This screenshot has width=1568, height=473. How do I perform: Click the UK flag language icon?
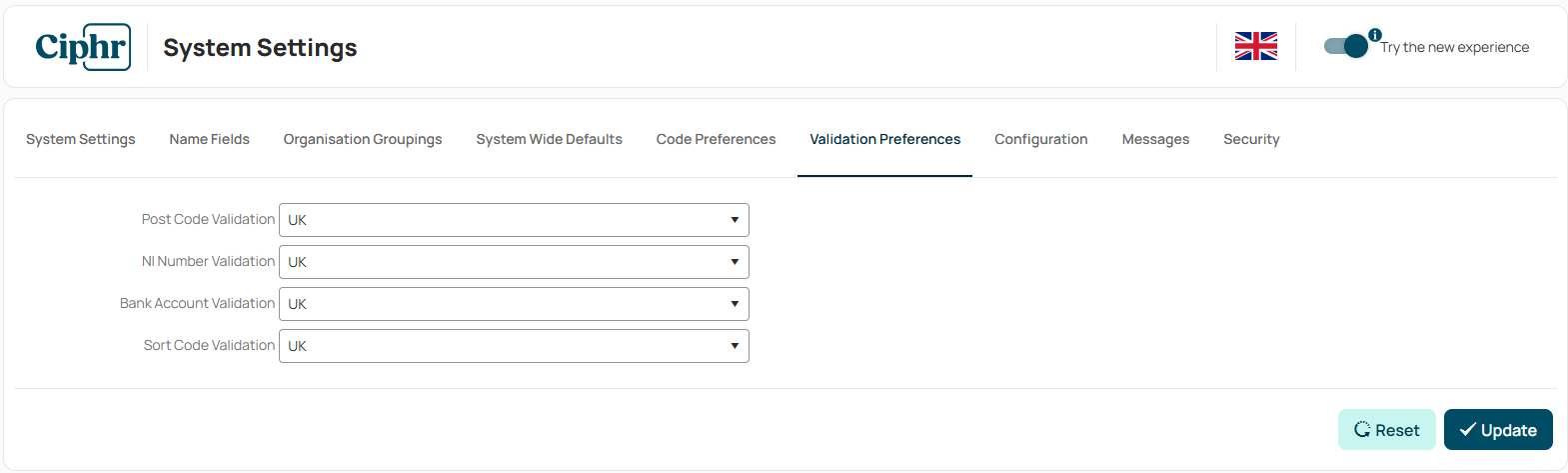[1256, 46]
